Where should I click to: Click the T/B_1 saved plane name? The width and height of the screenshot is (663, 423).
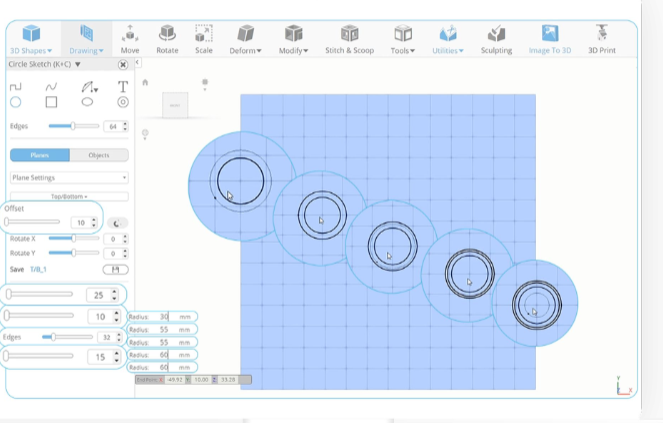[38, 269]
